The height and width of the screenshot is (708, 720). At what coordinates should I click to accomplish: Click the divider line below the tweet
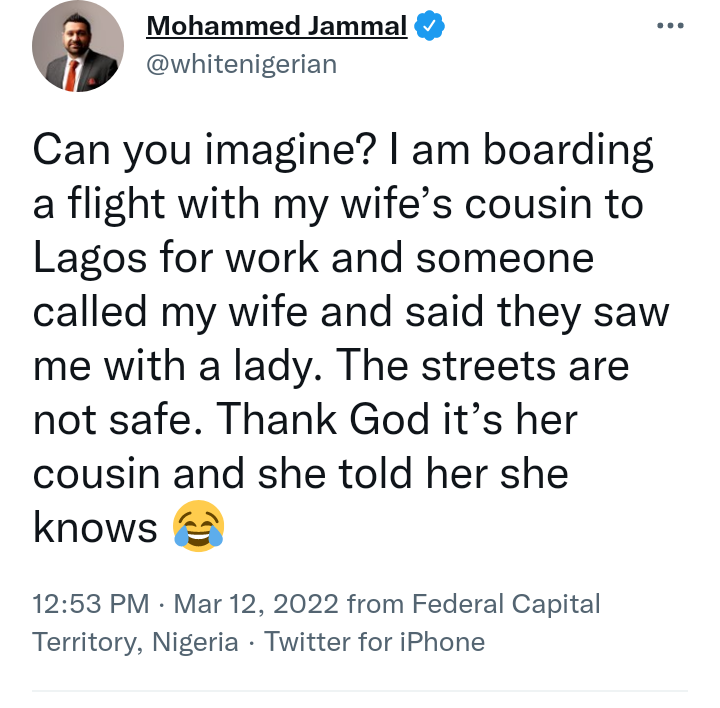tap(360, 690)
